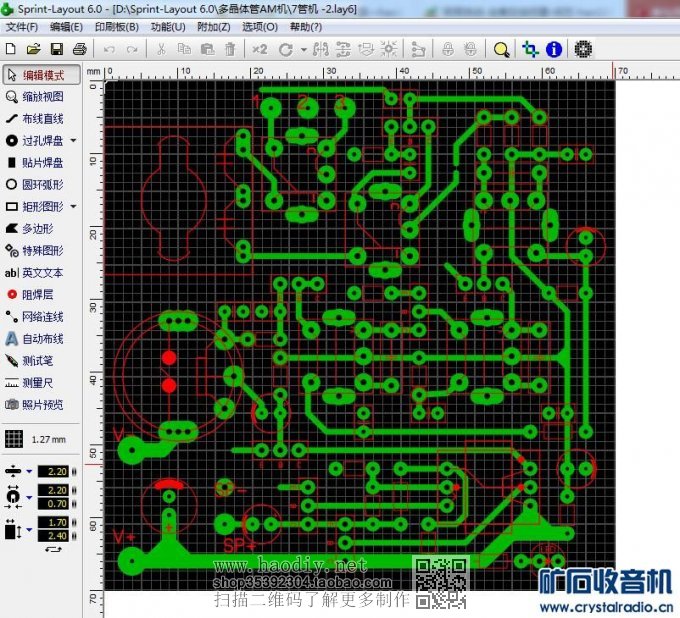The height and width of the screenshot is (618, 680).
Task: Click the magnifier zoom icon in toolbar
Action: [x=501, y=49]
